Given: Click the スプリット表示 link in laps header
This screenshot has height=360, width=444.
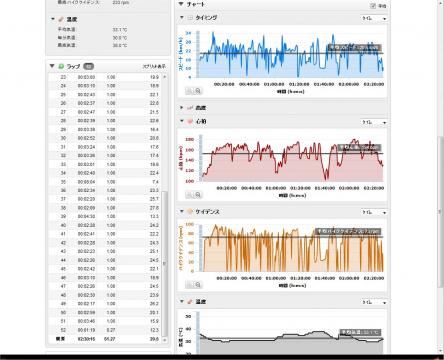Looking at the screenshot, I should tap(154, 67).
